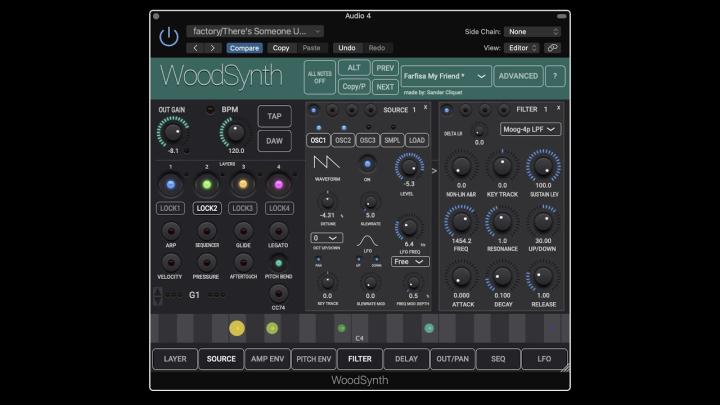Click the RESONANCE knob
720x405 pixels.
502,222
